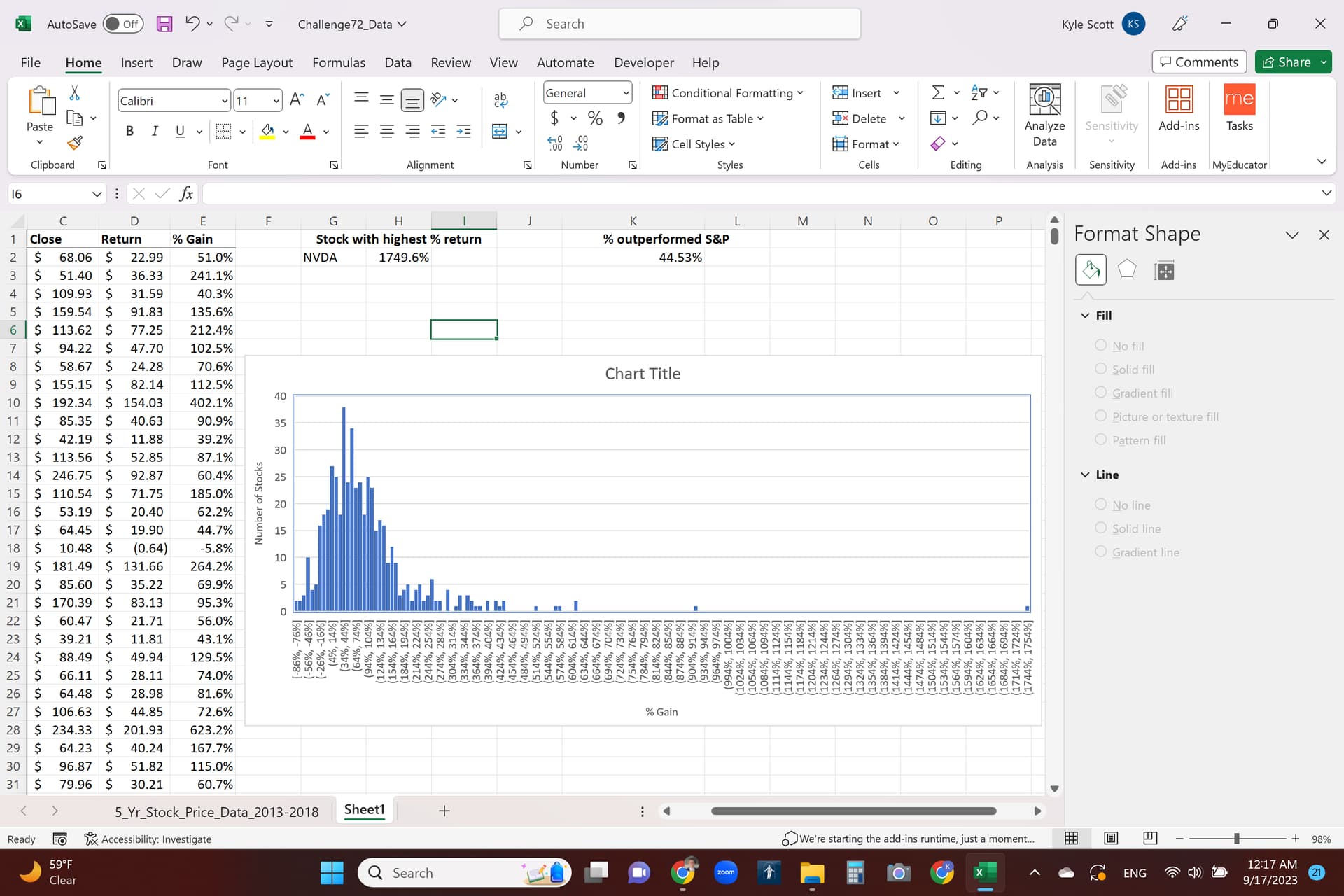Select Pattern fill radio option
The width and height of the screenshot is (1344, 896).
coord(1100,440)
